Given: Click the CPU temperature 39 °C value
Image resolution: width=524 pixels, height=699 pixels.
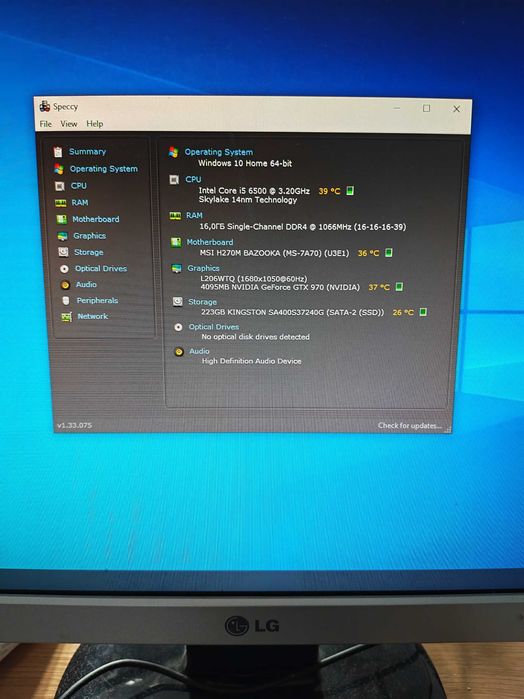Looking at the screenshot, I should 329,191.
